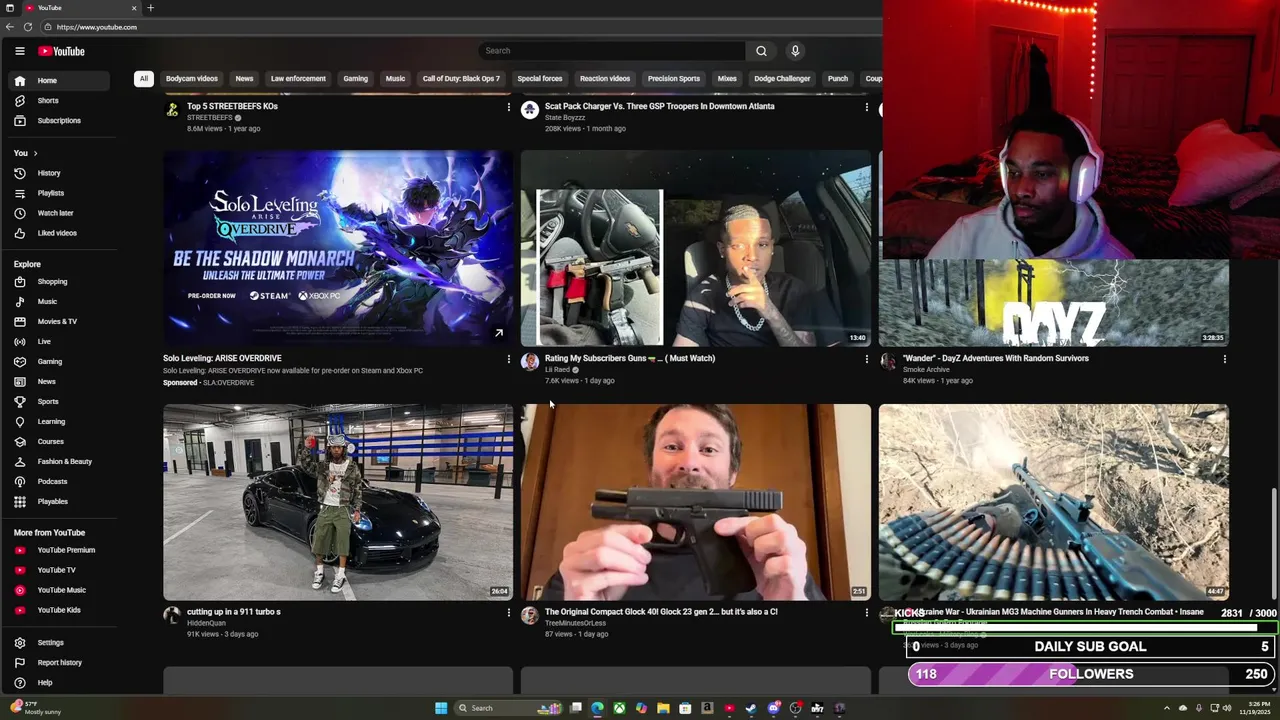Open Watch later in the sidebar
Viewport: 1280px width, 720px height.
(59, 213)
